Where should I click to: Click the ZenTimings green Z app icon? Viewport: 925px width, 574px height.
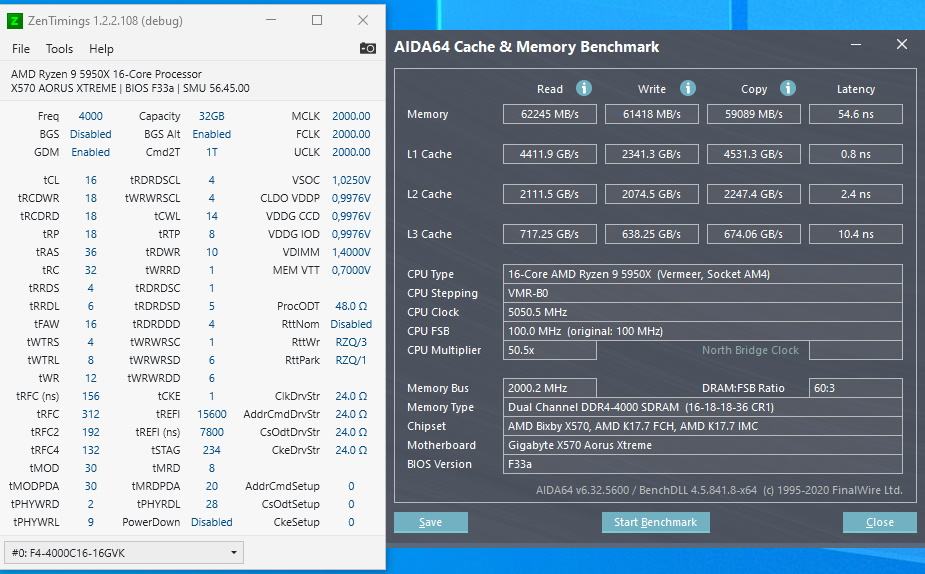(x=14, y=21)
